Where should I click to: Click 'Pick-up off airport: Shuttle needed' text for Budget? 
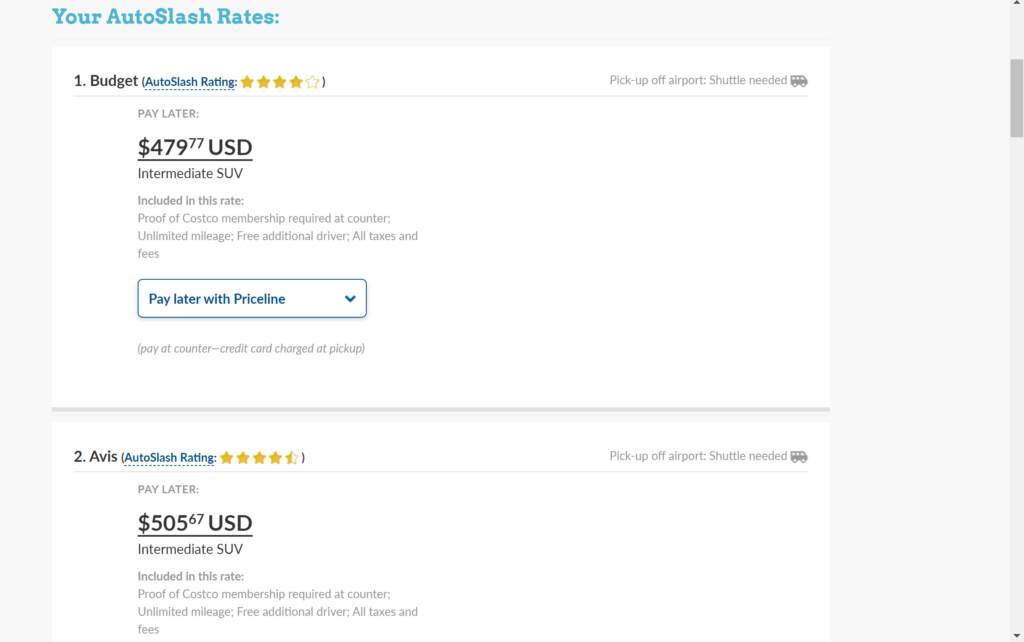698,80
